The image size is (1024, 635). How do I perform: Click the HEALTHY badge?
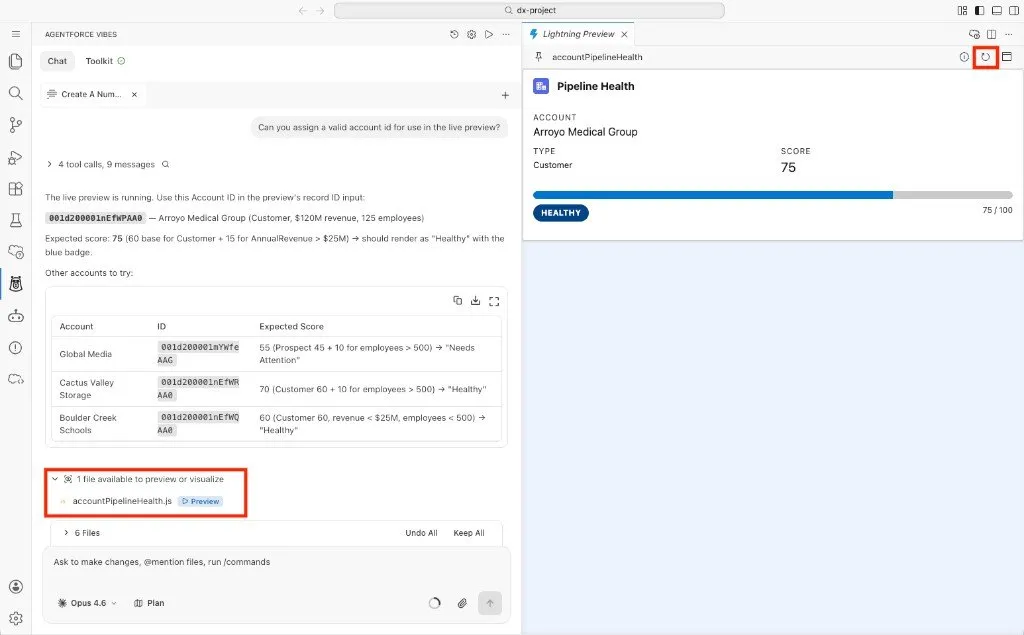[560, 213]
